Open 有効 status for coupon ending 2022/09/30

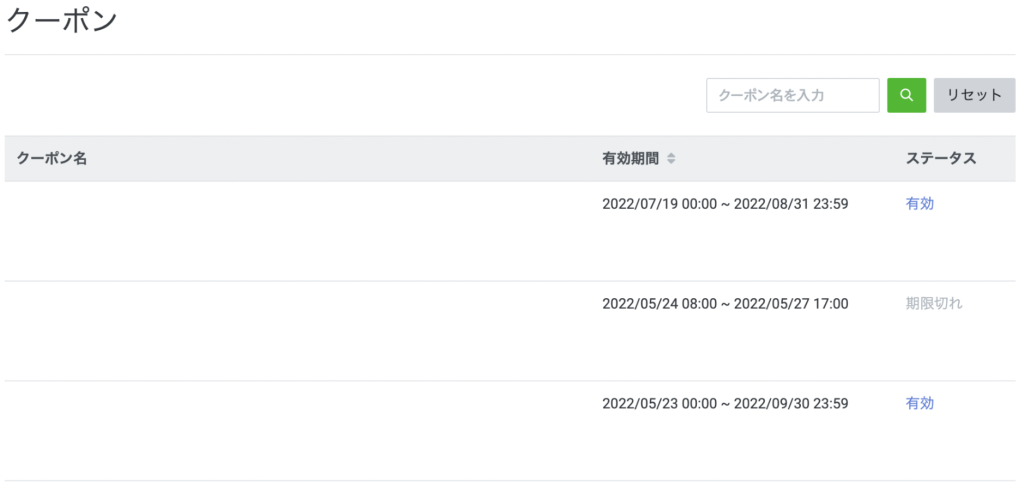920,403
